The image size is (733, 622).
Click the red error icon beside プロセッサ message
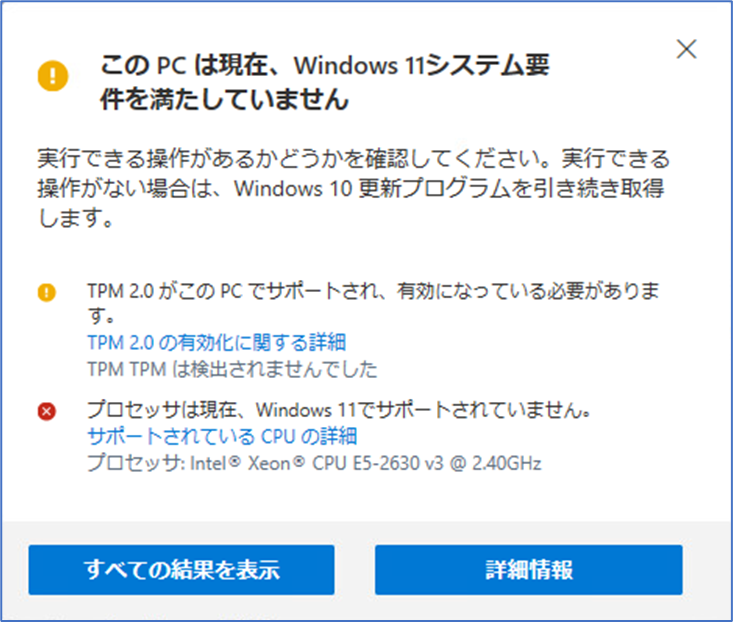point(46,411)
